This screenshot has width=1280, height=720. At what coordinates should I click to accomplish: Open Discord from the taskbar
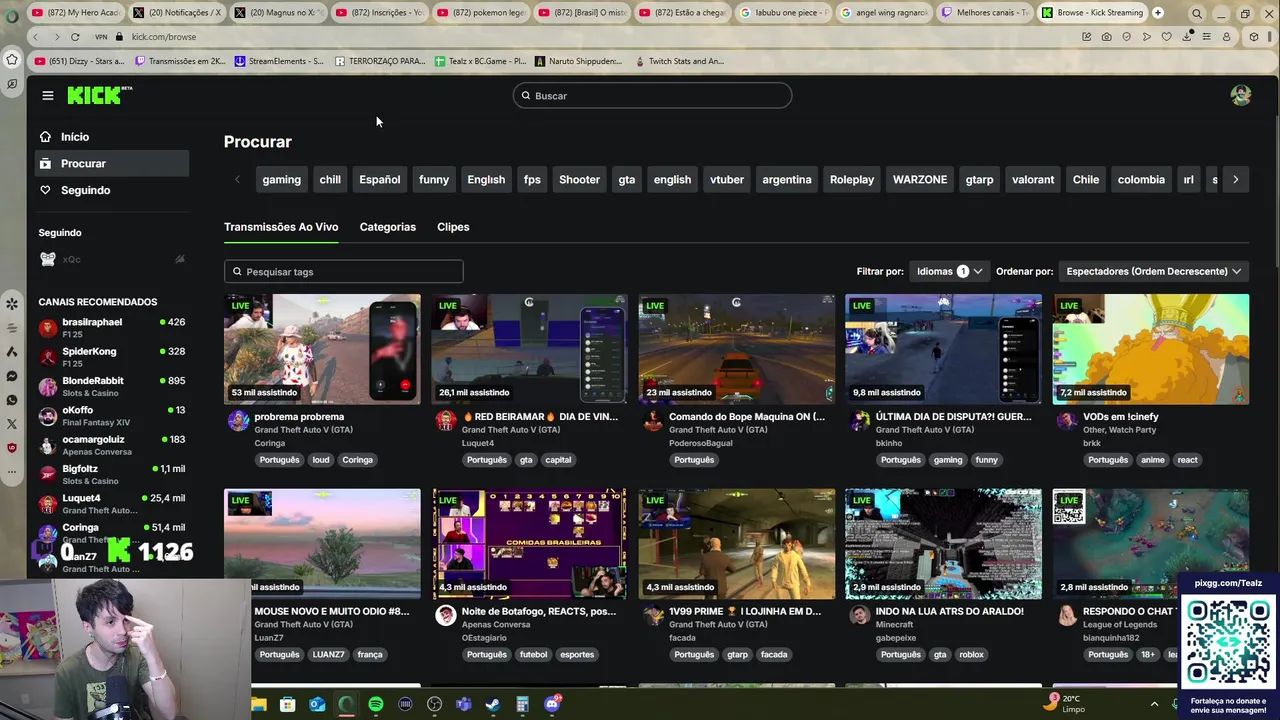pyautogui.click(x=552, y=704)
